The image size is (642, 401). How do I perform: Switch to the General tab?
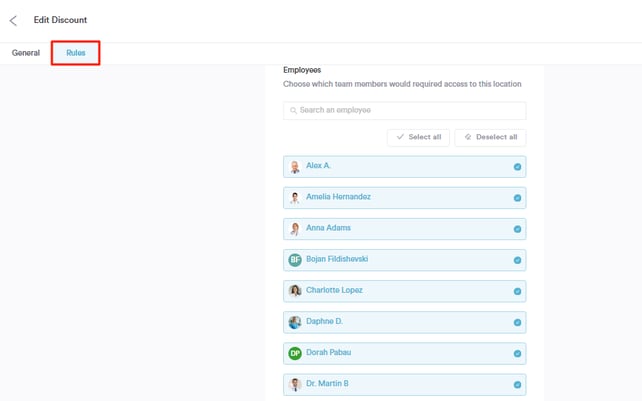point(26,53)
